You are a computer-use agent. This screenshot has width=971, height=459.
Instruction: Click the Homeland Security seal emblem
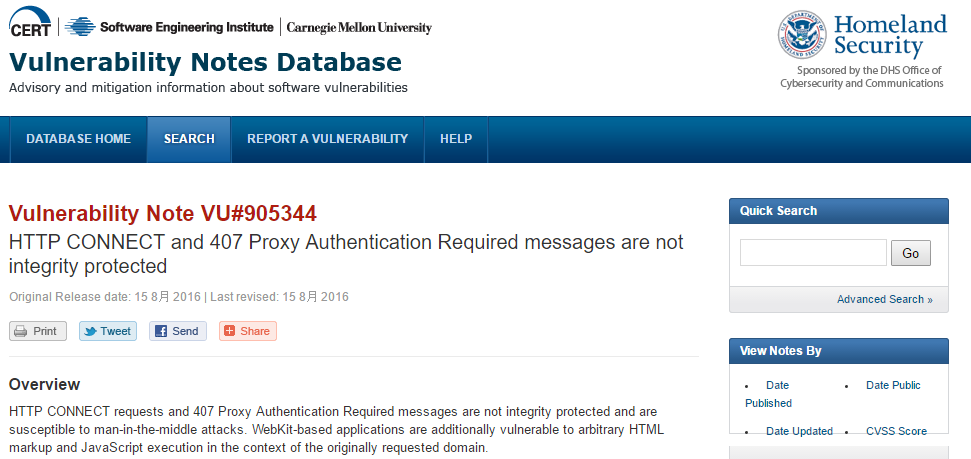pyautogui.click(x=802, y=35)
